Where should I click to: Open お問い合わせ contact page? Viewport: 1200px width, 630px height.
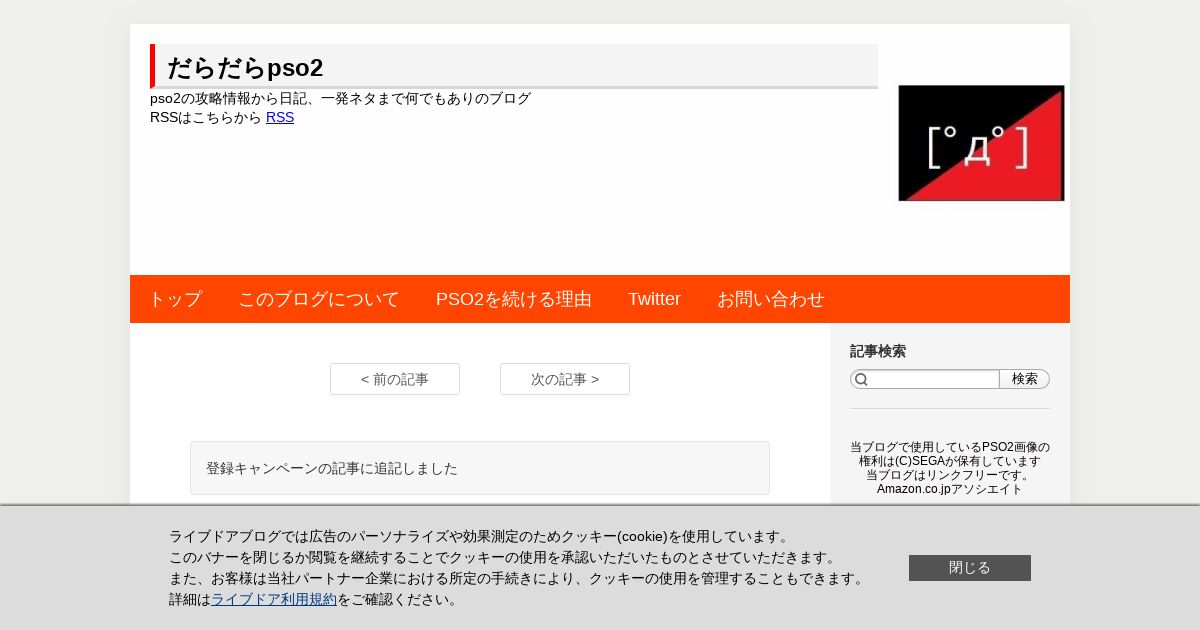(x=771, y=299)
